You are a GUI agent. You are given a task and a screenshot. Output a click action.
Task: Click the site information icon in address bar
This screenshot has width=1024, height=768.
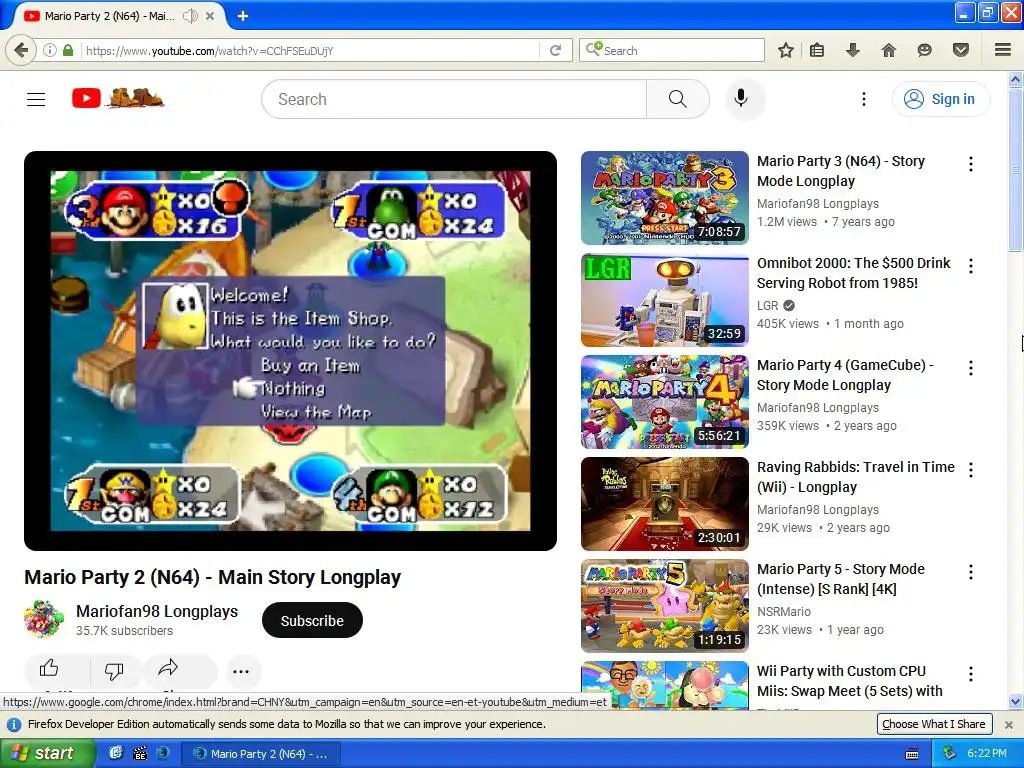[50, 50]
